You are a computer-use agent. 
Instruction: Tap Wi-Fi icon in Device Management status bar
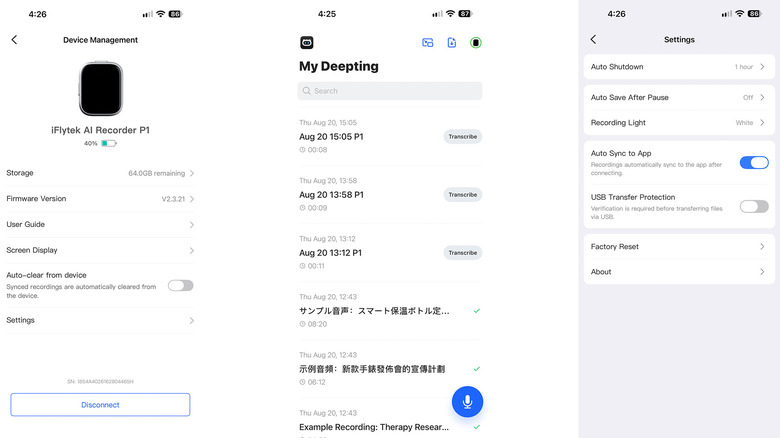click(160, 14)
